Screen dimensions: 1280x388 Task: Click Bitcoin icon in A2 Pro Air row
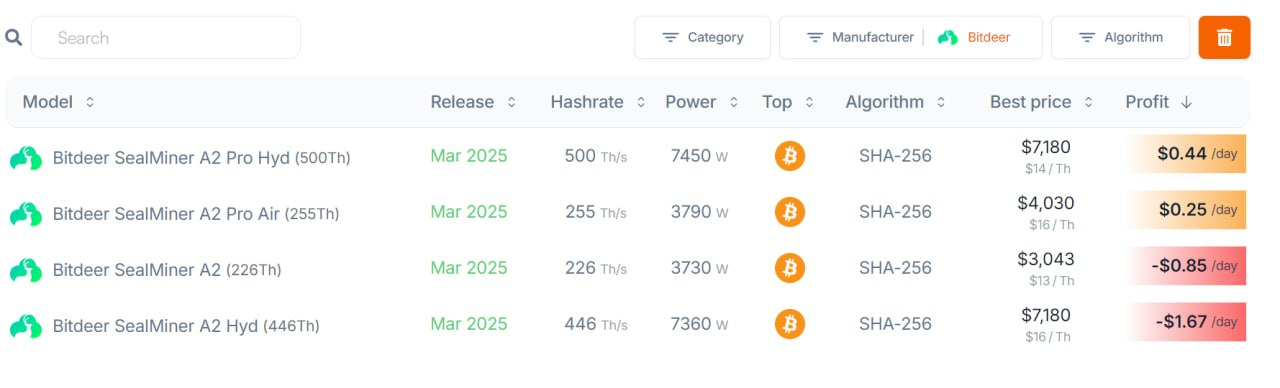789,212
